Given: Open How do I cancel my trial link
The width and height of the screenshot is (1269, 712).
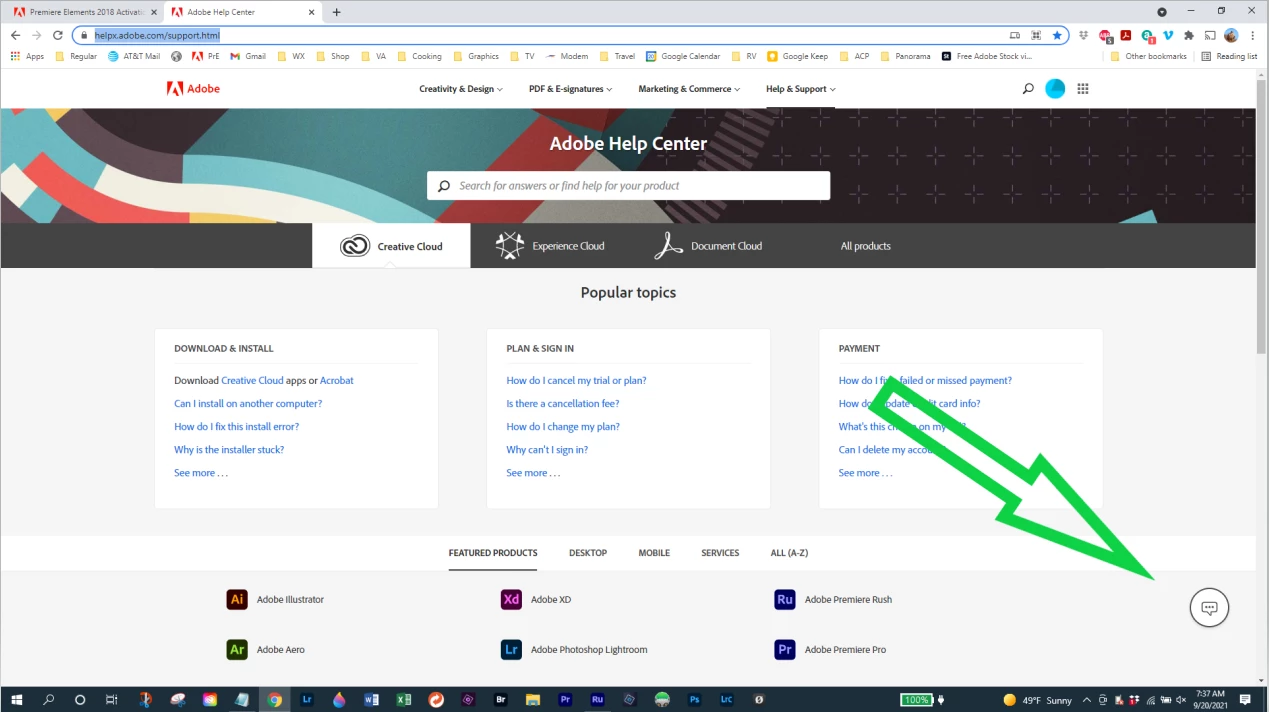Looking at the screenshot, I should tap(576, 381).
